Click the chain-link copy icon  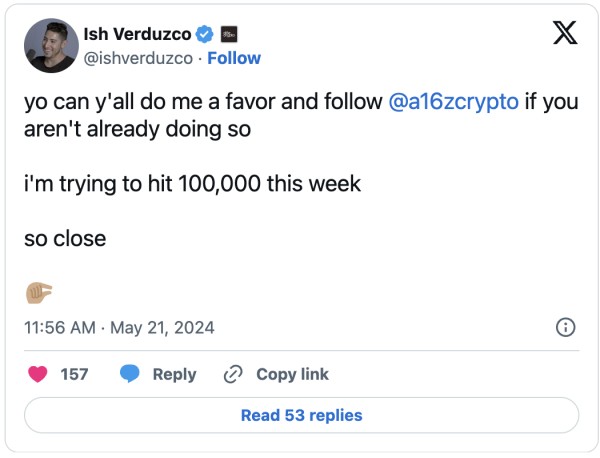pos(233,374)
